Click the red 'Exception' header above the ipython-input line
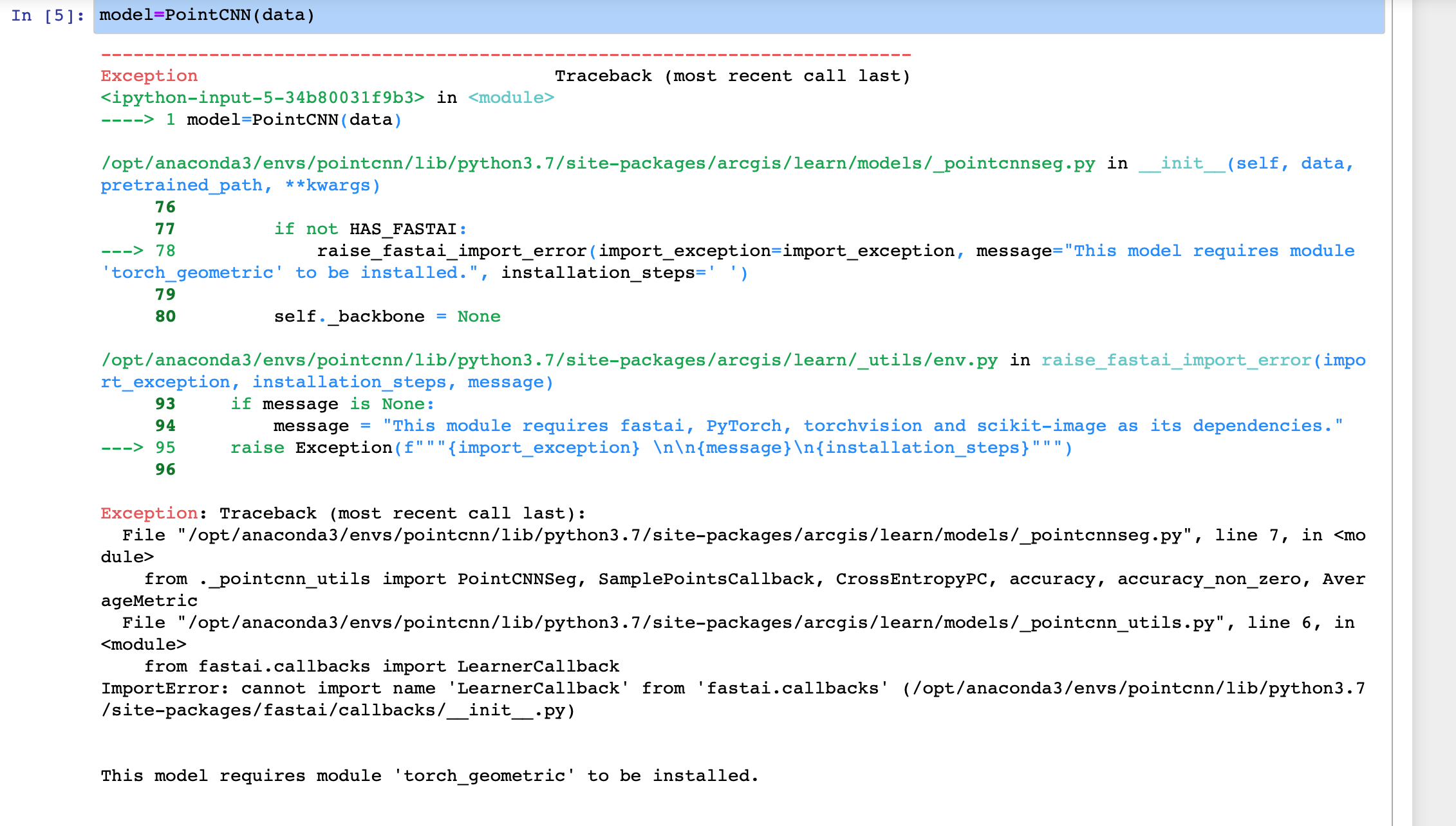This screenshot has height=826, width=1456. 149,76
